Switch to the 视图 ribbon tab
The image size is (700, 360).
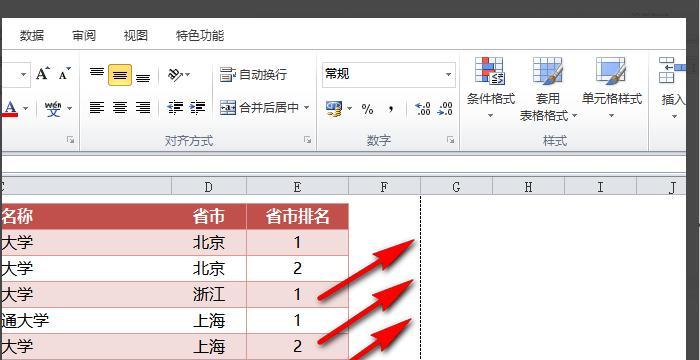click(136, 36)
